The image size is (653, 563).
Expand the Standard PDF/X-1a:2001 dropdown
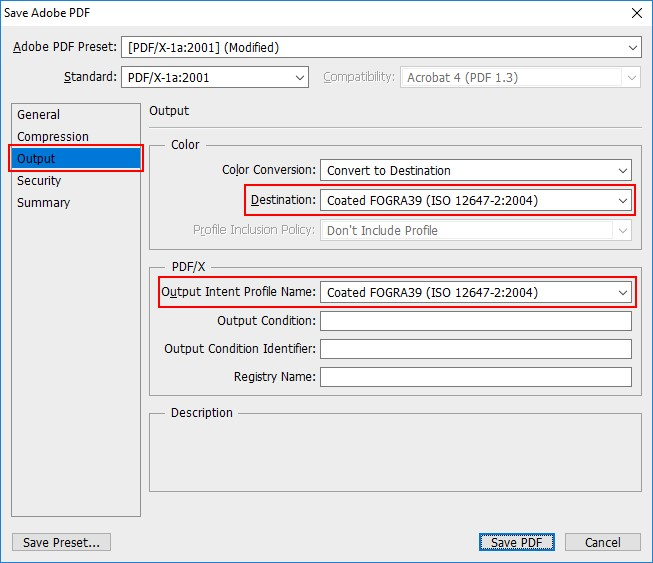[215, 77]
